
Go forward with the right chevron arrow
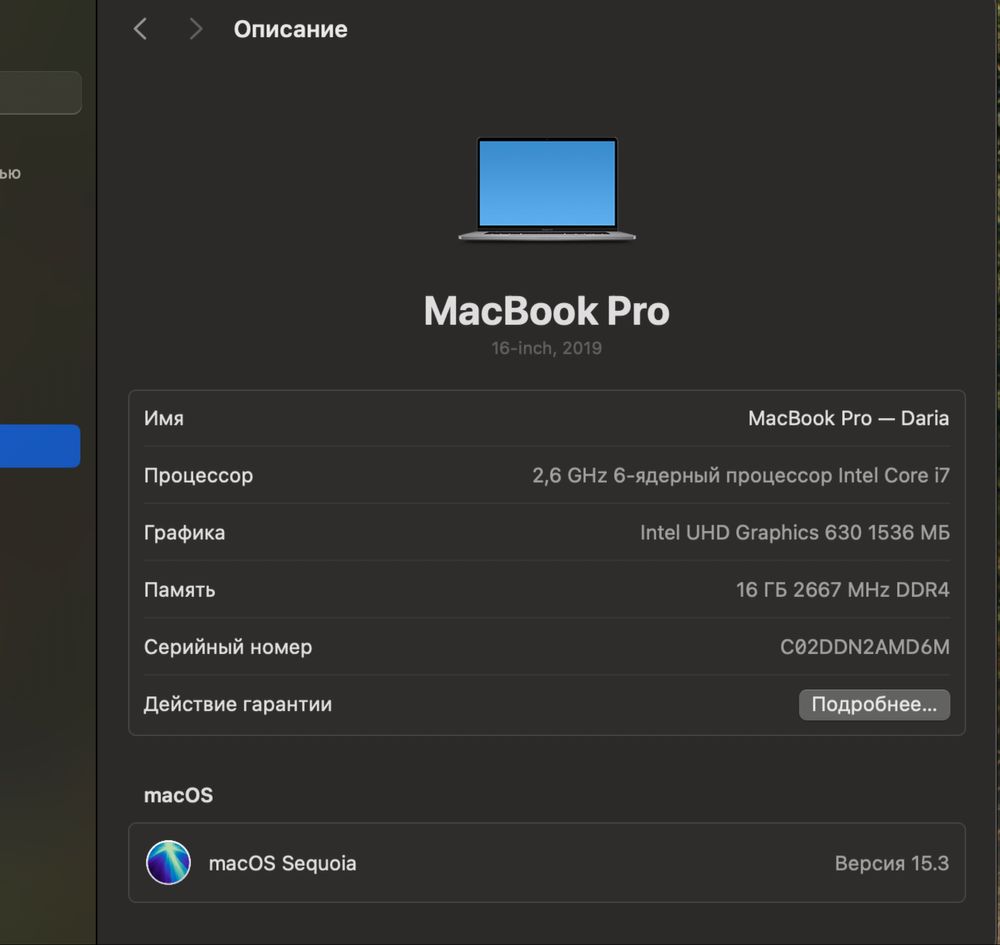pyautogui.click(x=196, y=29)
